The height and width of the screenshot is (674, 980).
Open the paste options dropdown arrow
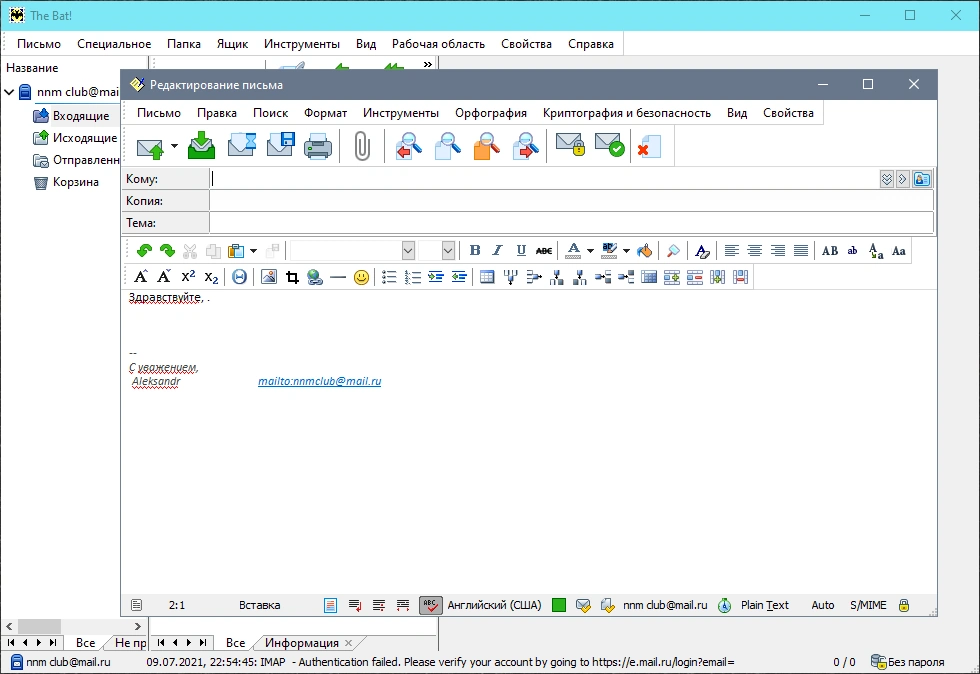click(253, 251)
